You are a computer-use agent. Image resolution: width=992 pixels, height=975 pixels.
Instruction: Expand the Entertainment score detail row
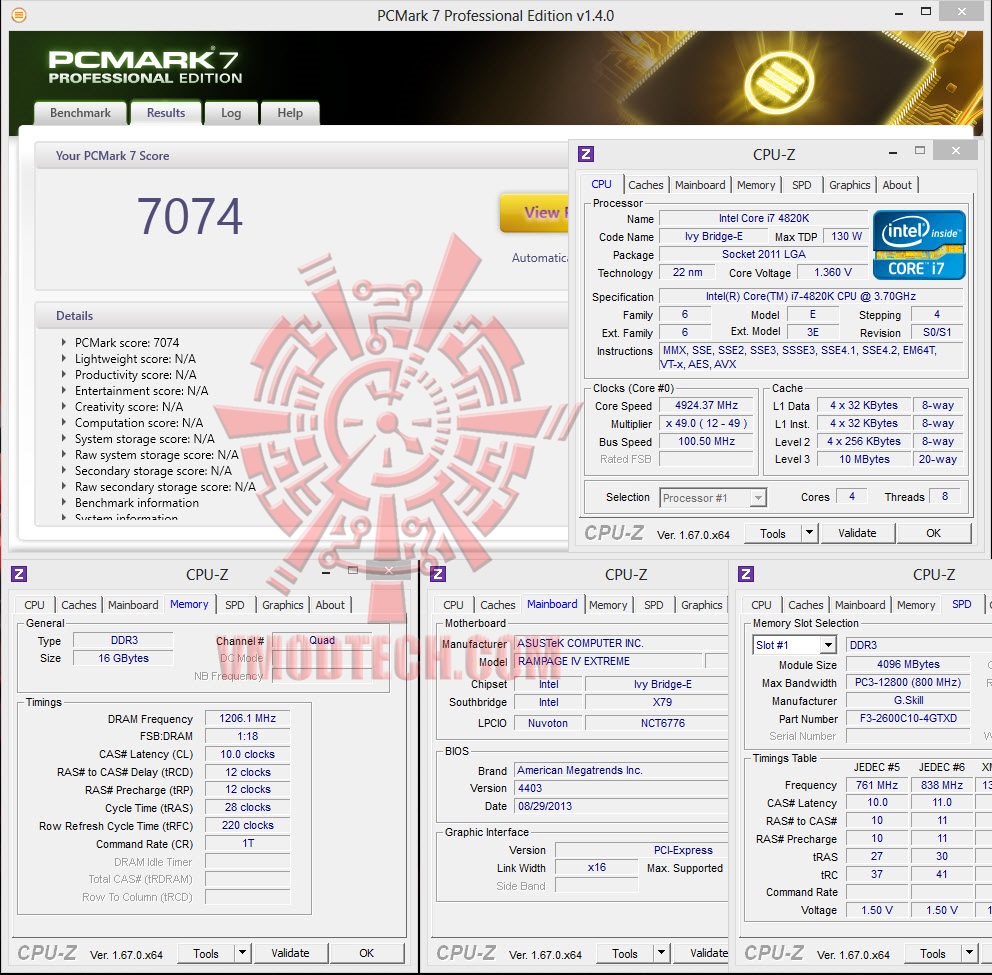pyautogui.click(x=63, y=390)
